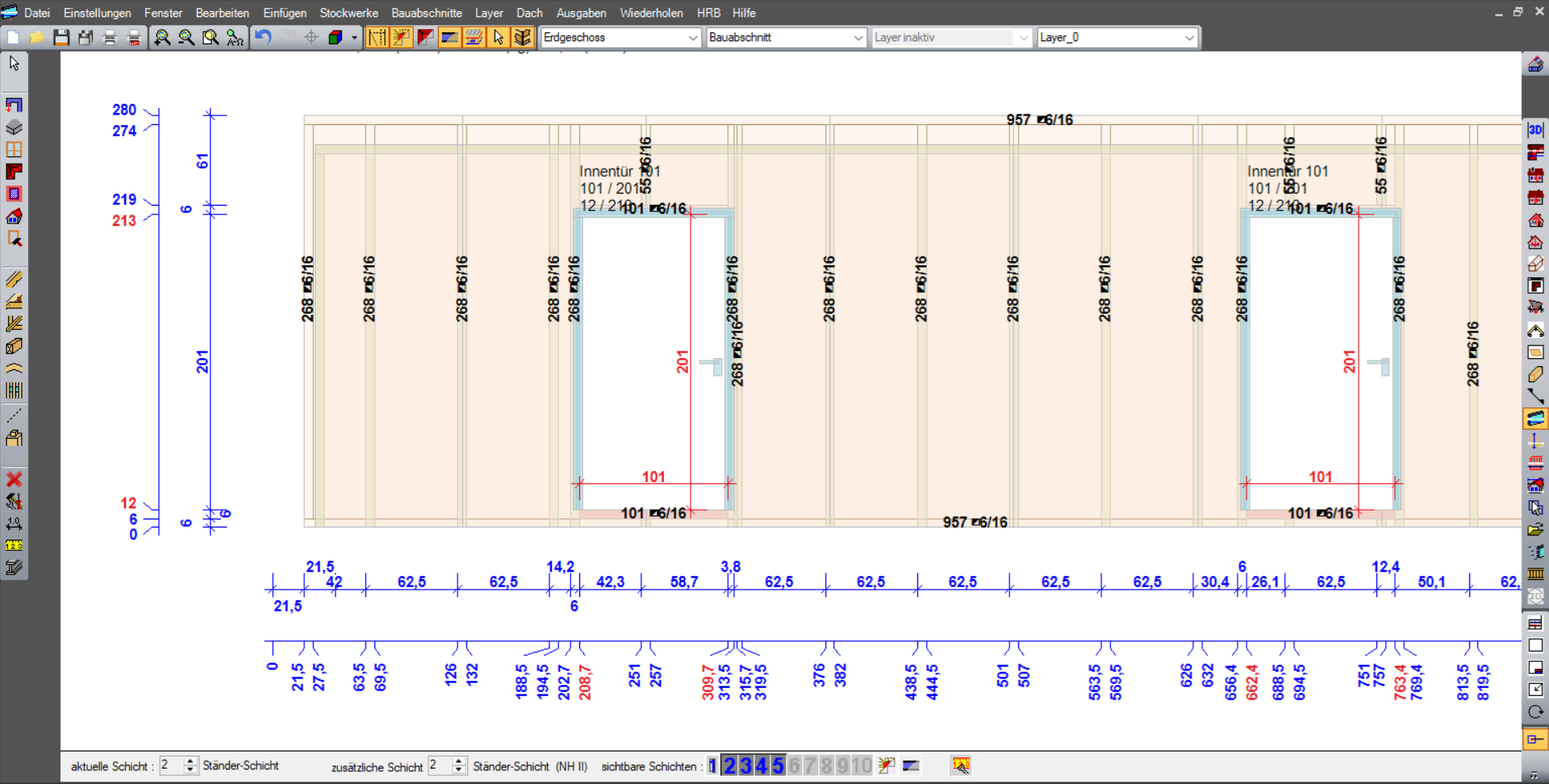
Task: Click the zusätzliche Schicht number field
Action: click(439, 765)
